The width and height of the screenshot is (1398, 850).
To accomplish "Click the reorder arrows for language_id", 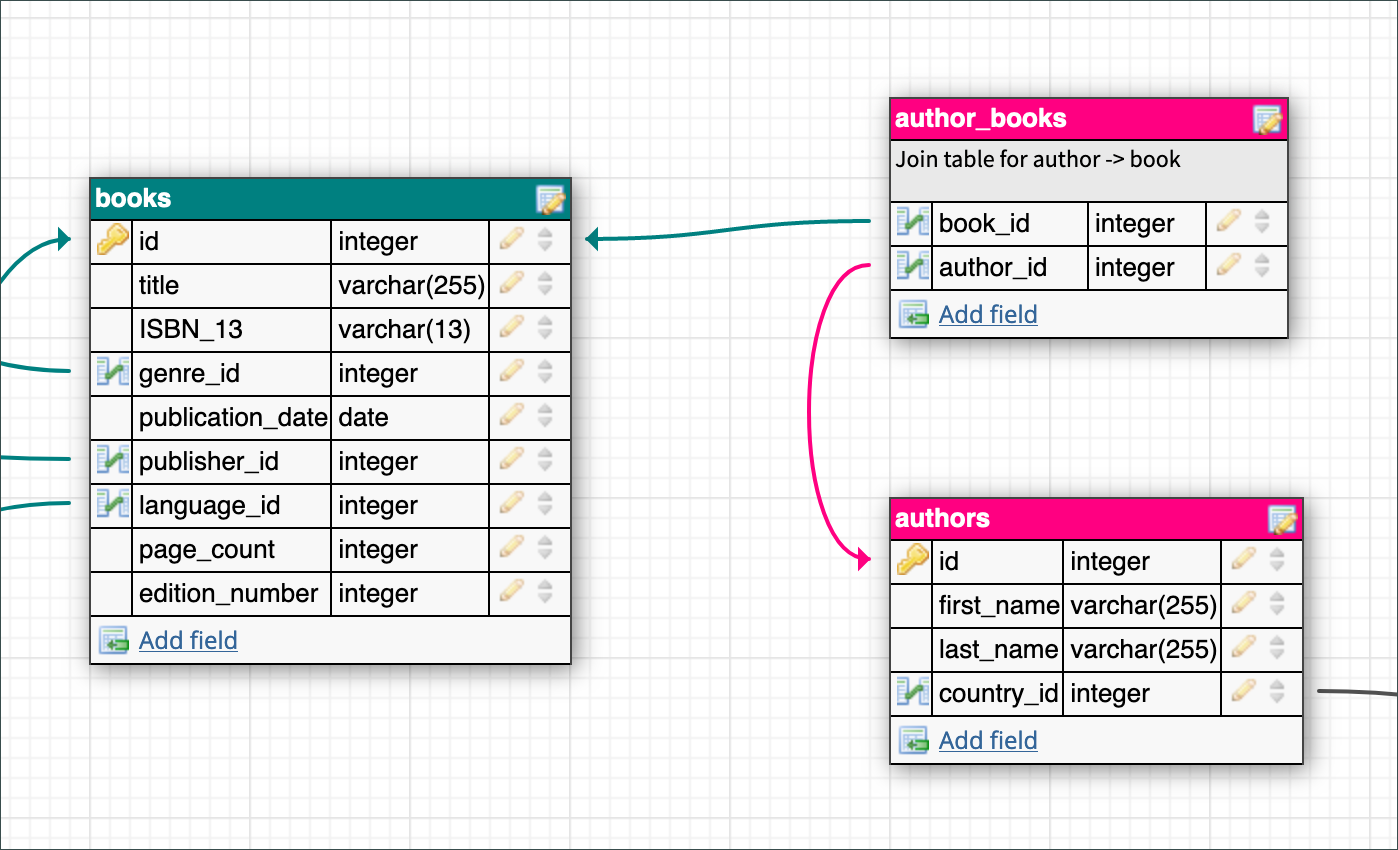I will tap(545, 505).
